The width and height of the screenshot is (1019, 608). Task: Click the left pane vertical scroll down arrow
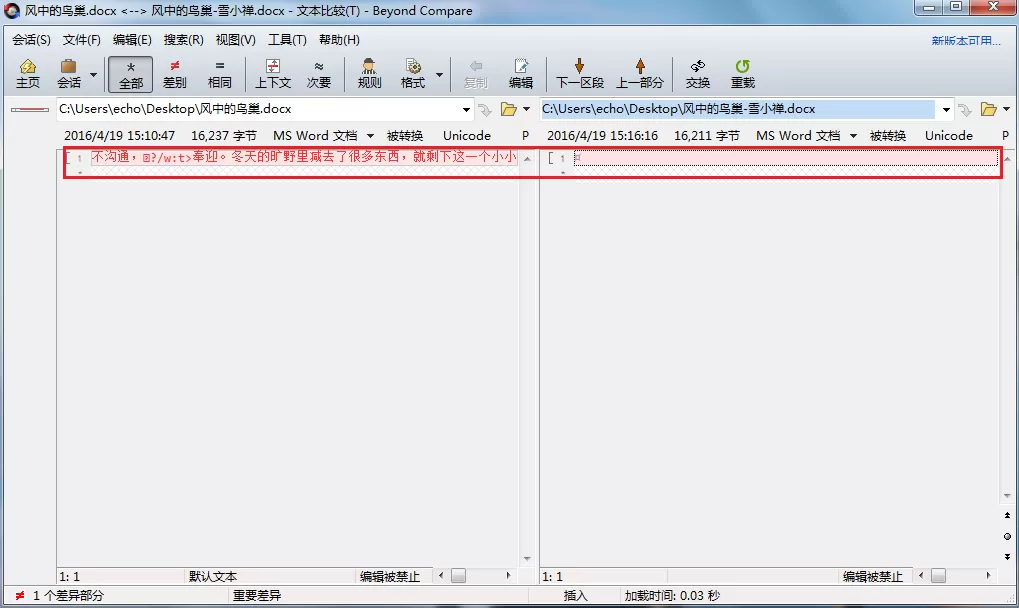pos(527,559)
